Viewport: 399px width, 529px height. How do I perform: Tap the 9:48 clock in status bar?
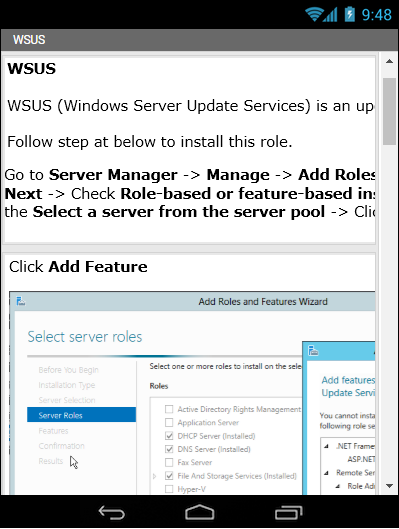[377, 15]
